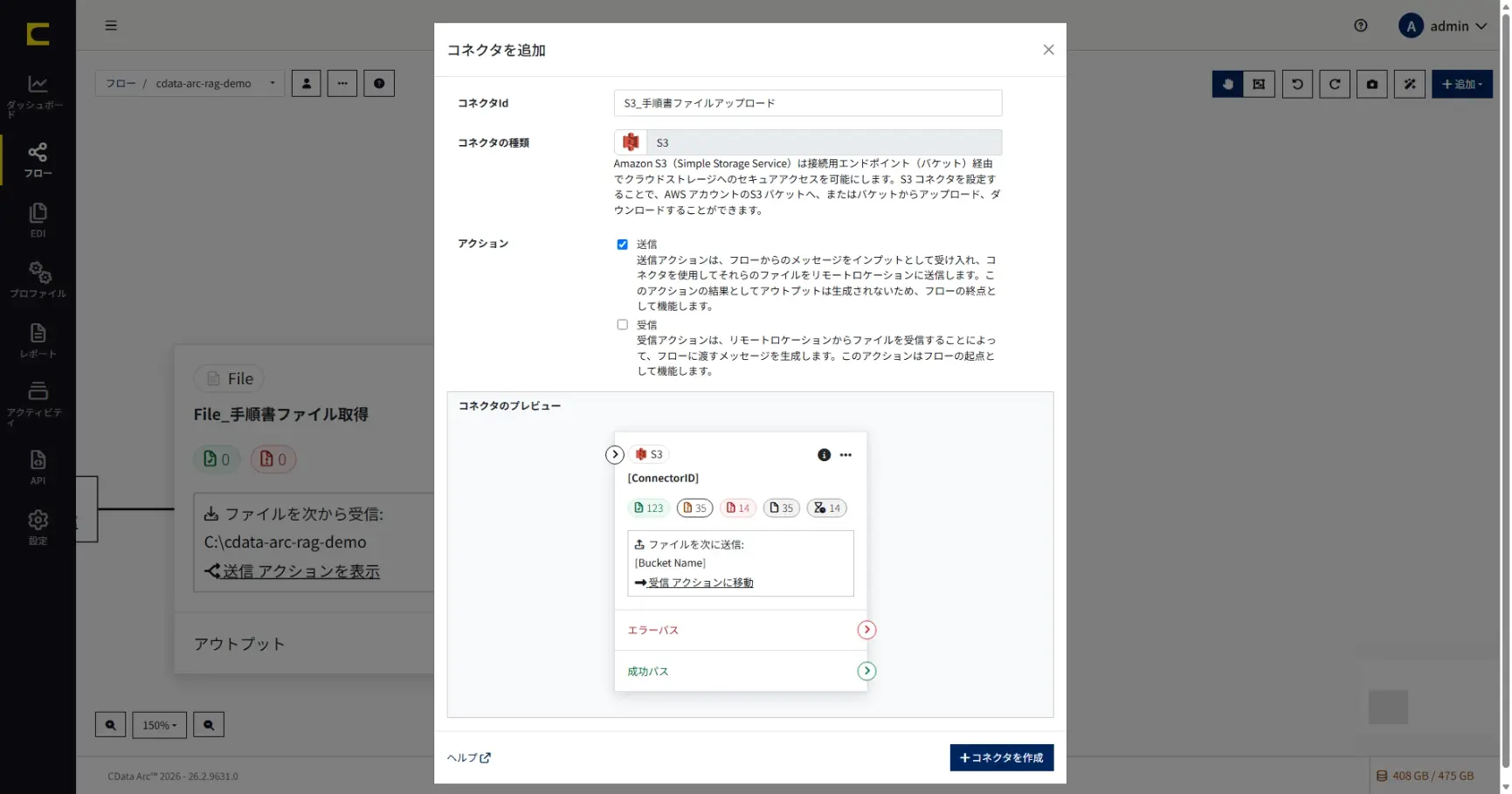Open the ヘルプ help link
Viewport: 1512px width, 794px height.
point(469,757)
